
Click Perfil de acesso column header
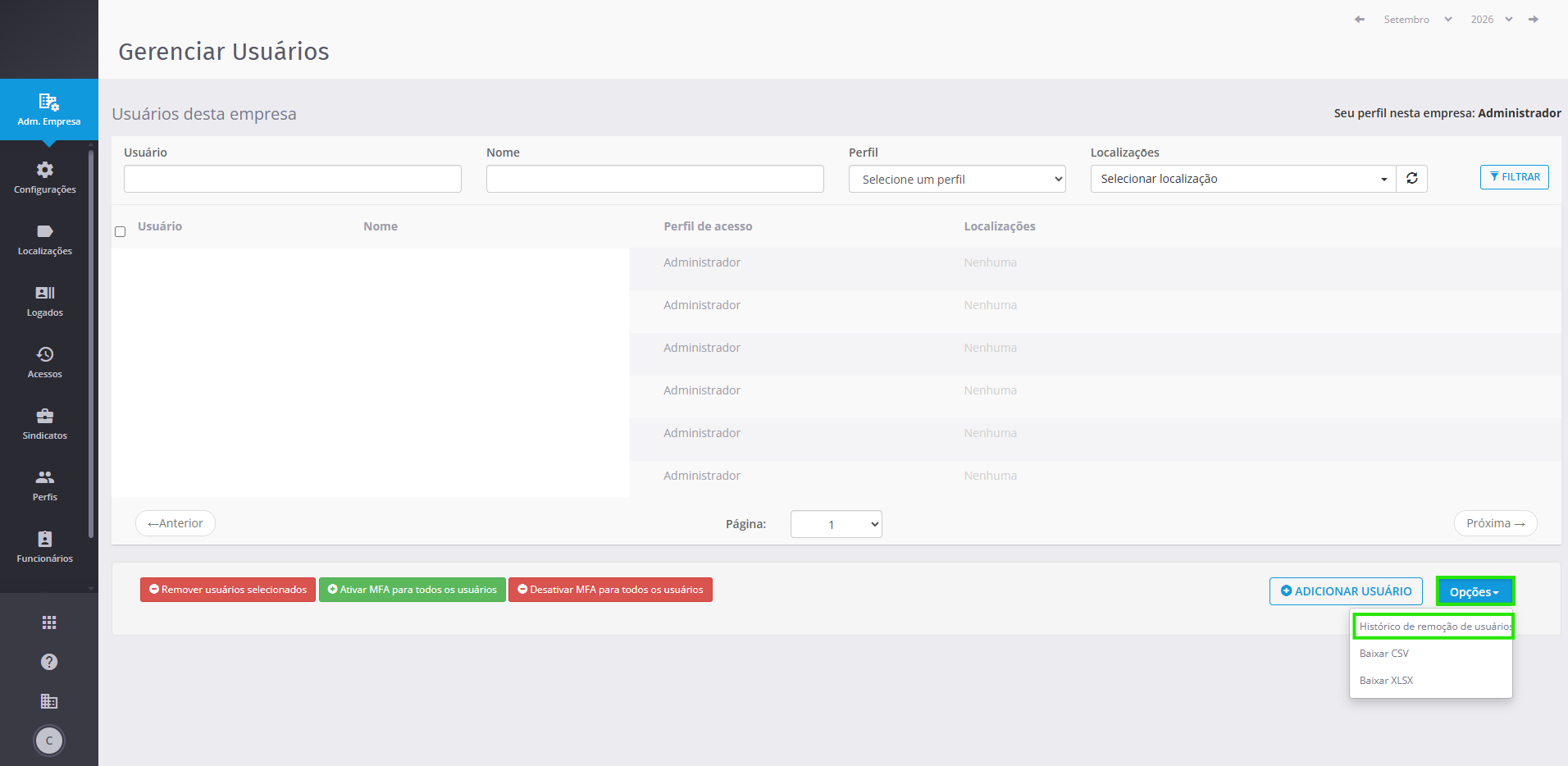(708, 226)
